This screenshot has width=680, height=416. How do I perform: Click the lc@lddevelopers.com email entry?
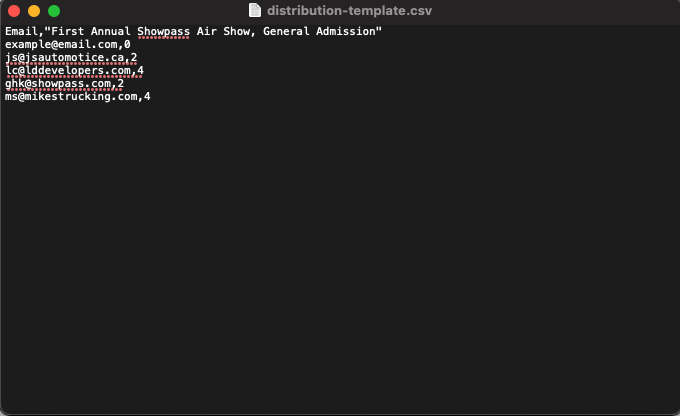click(68, 70)
